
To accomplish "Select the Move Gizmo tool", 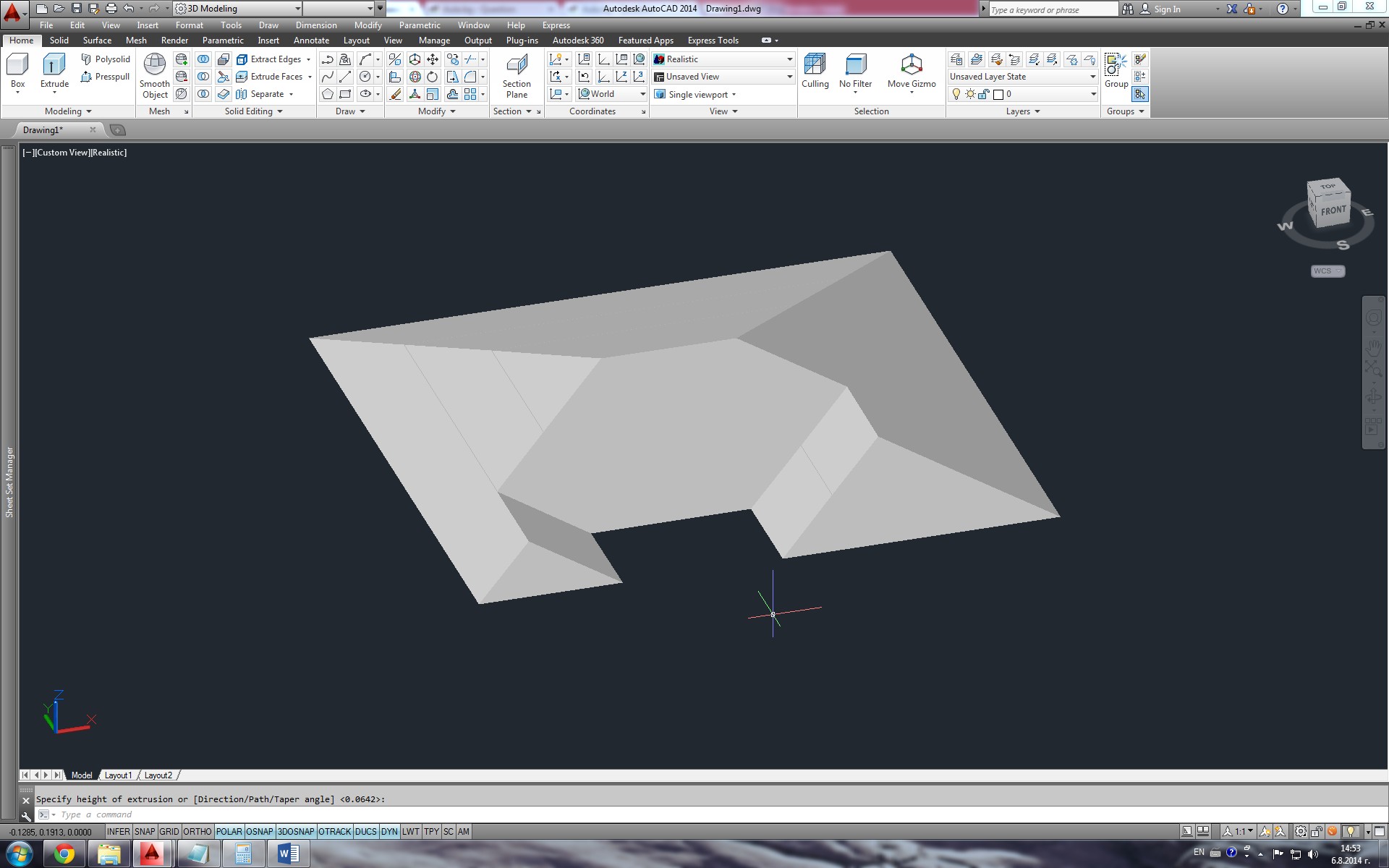I will coord(912,72).
